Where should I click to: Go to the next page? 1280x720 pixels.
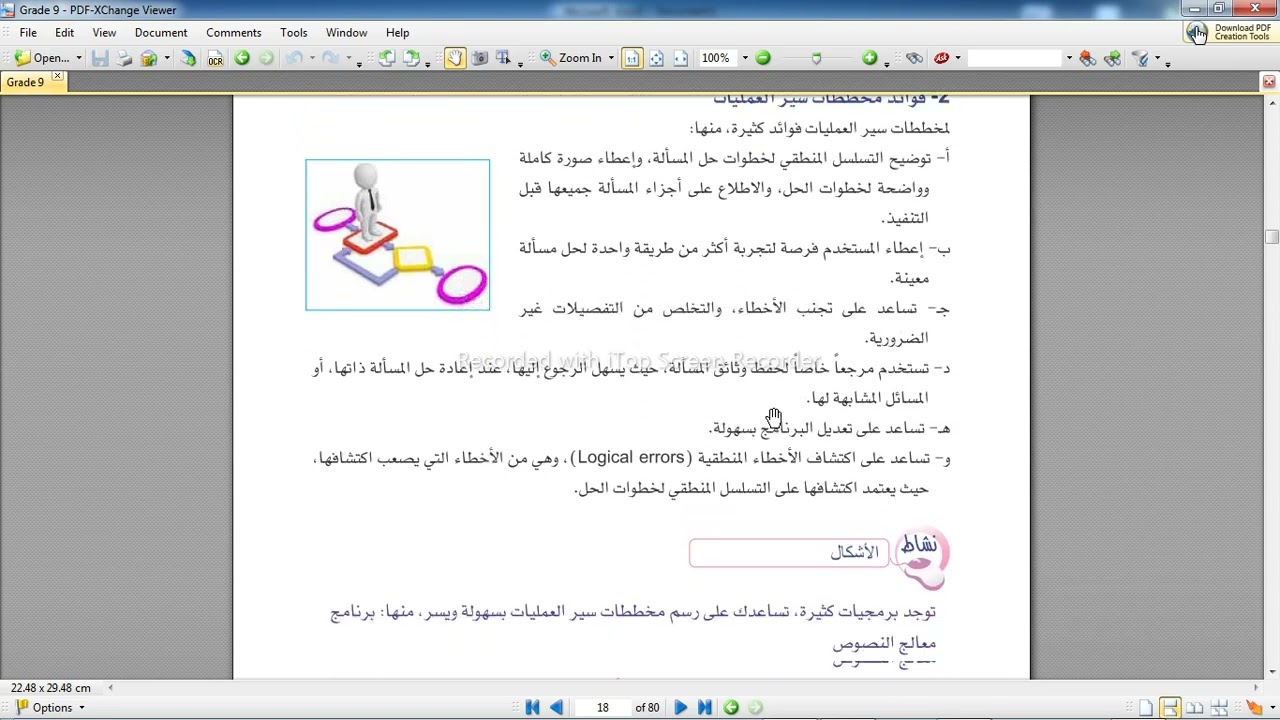click(x=680, y=707)
